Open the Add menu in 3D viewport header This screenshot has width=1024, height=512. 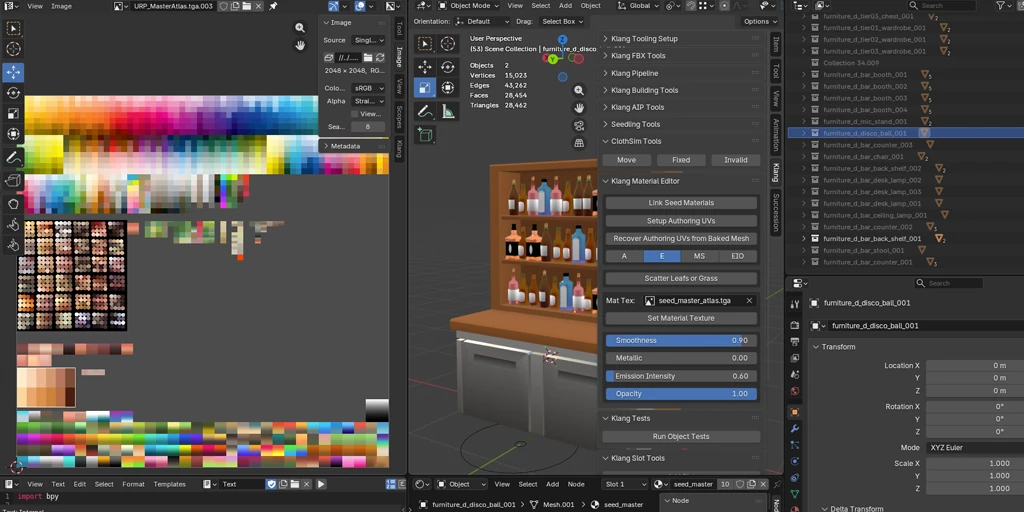pyautogui.click(x=566, y=5)
